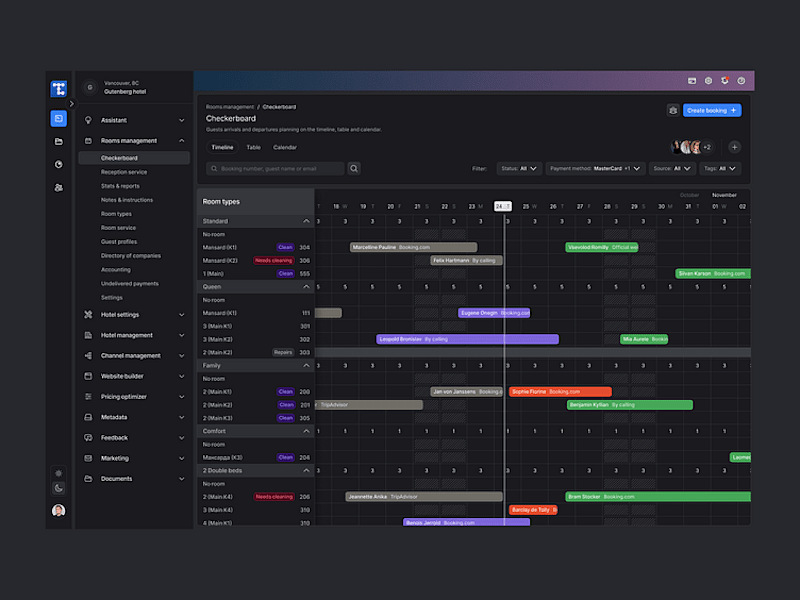The height and width of the screenshot is (600, 800).
Task: Open the highlighted booking module rail icon
Action: (59, 118)
